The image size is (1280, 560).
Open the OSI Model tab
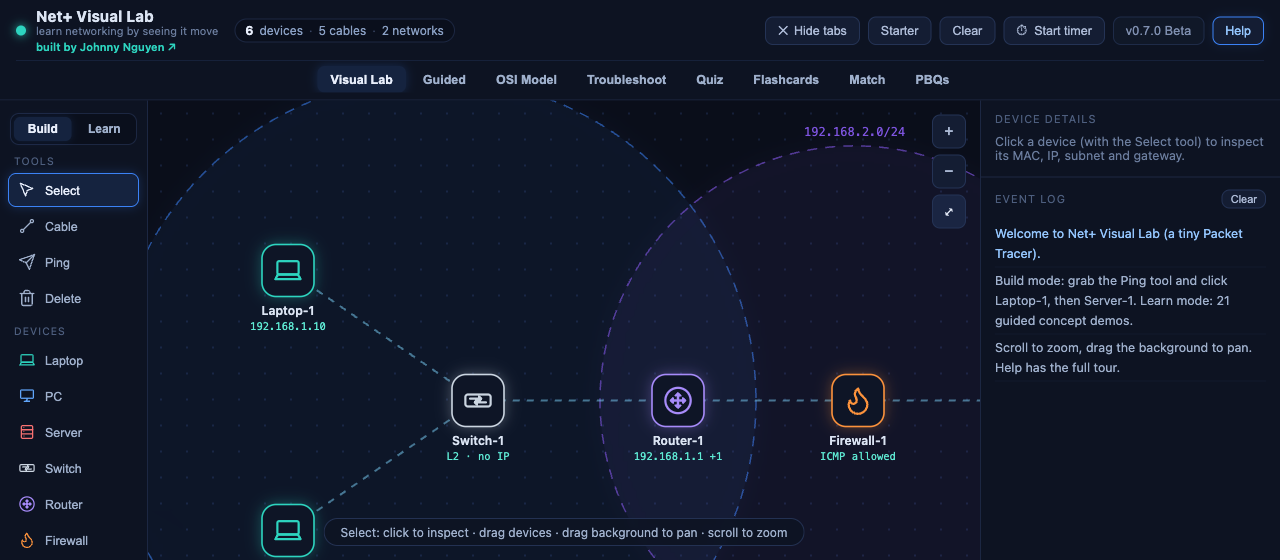click(526, 80)
